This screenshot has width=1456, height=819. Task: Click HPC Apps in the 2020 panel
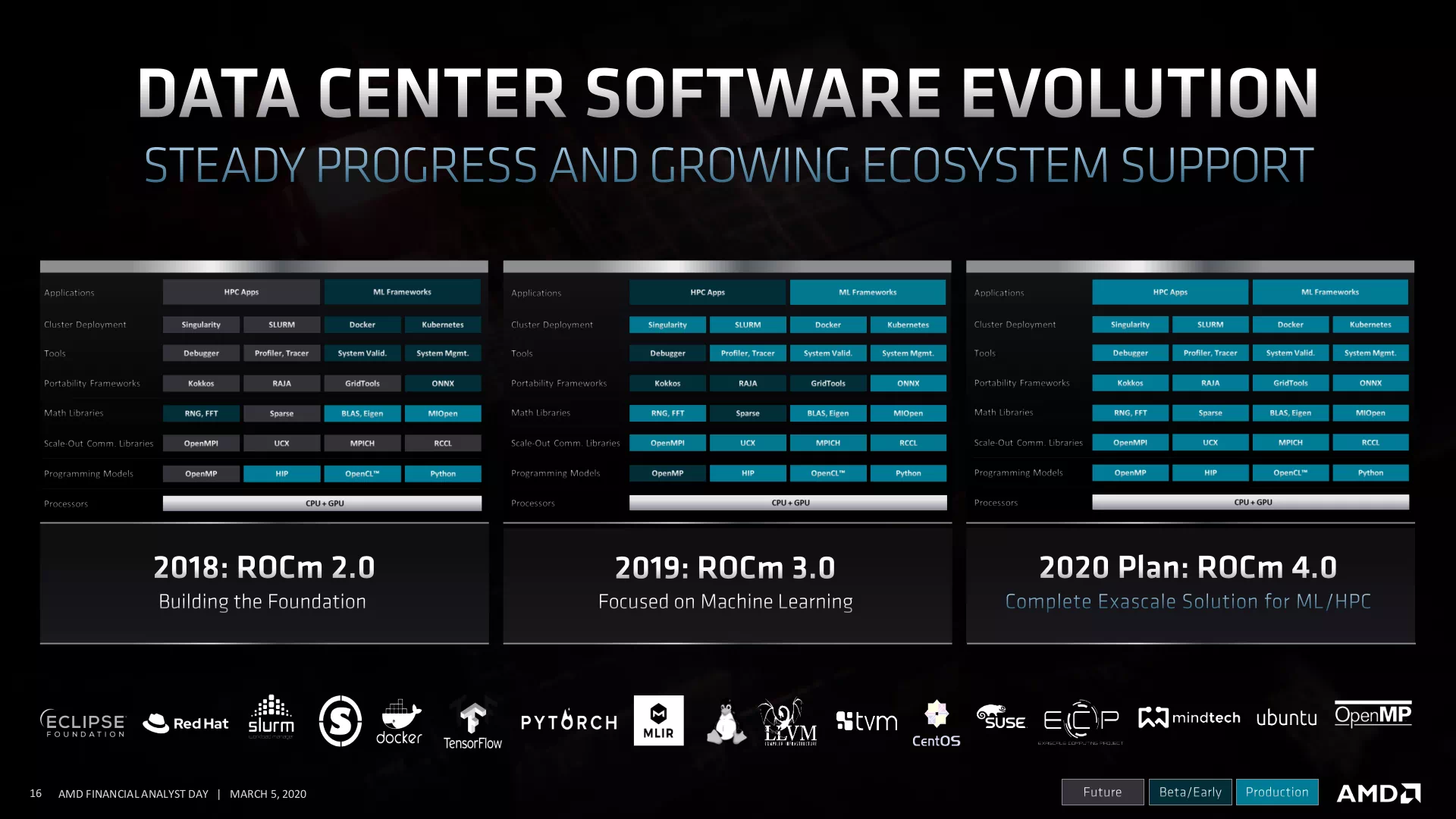tap(1170, 292)
